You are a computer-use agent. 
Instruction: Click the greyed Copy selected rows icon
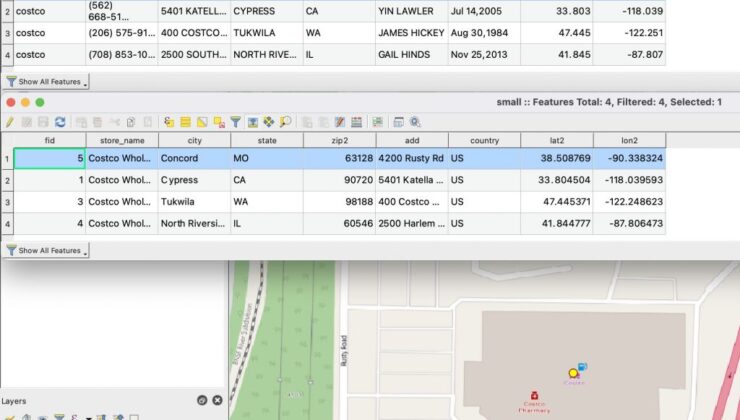(x=131, y=122)
